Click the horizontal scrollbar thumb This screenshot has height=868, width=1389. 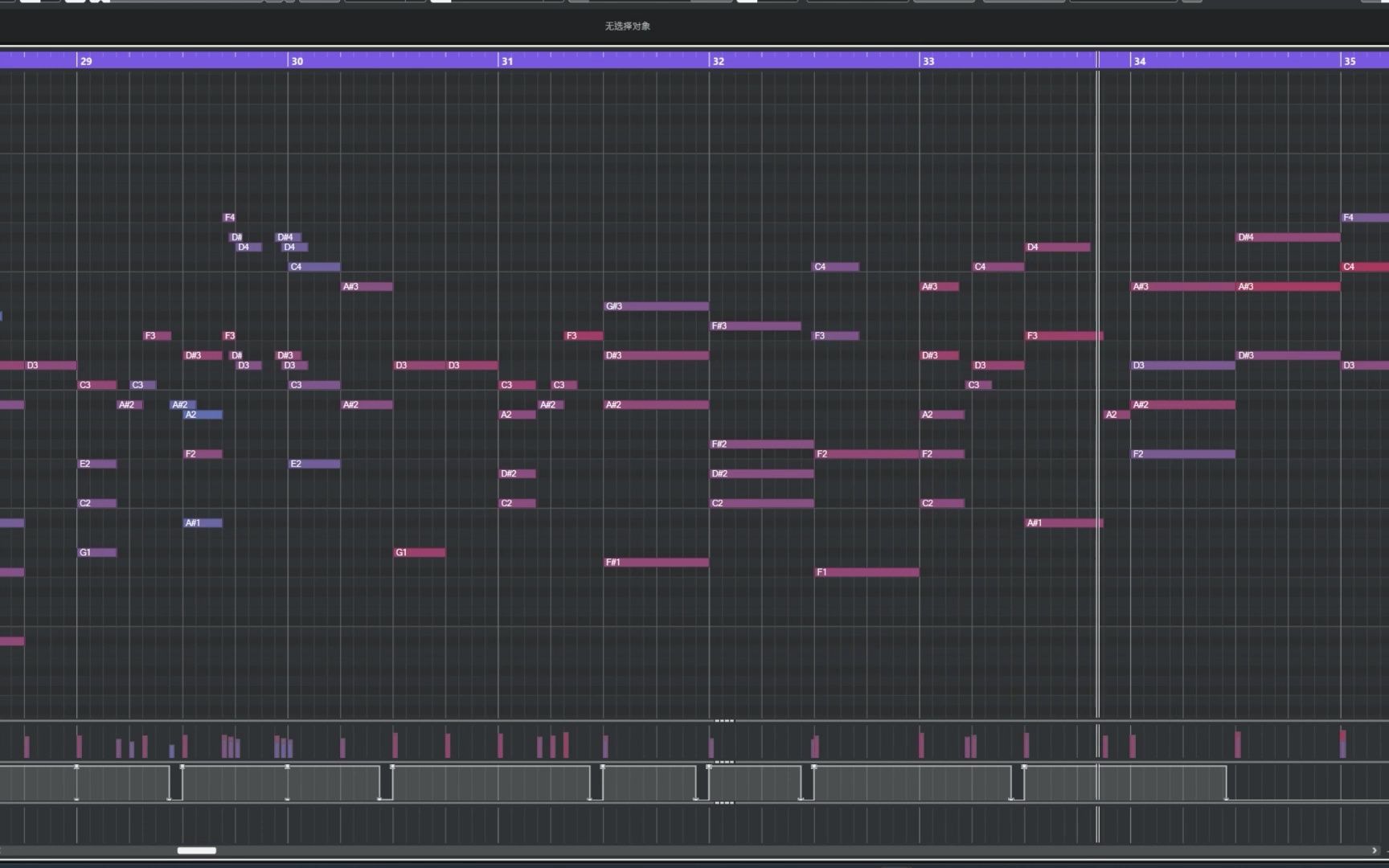(x=197, y=850)
